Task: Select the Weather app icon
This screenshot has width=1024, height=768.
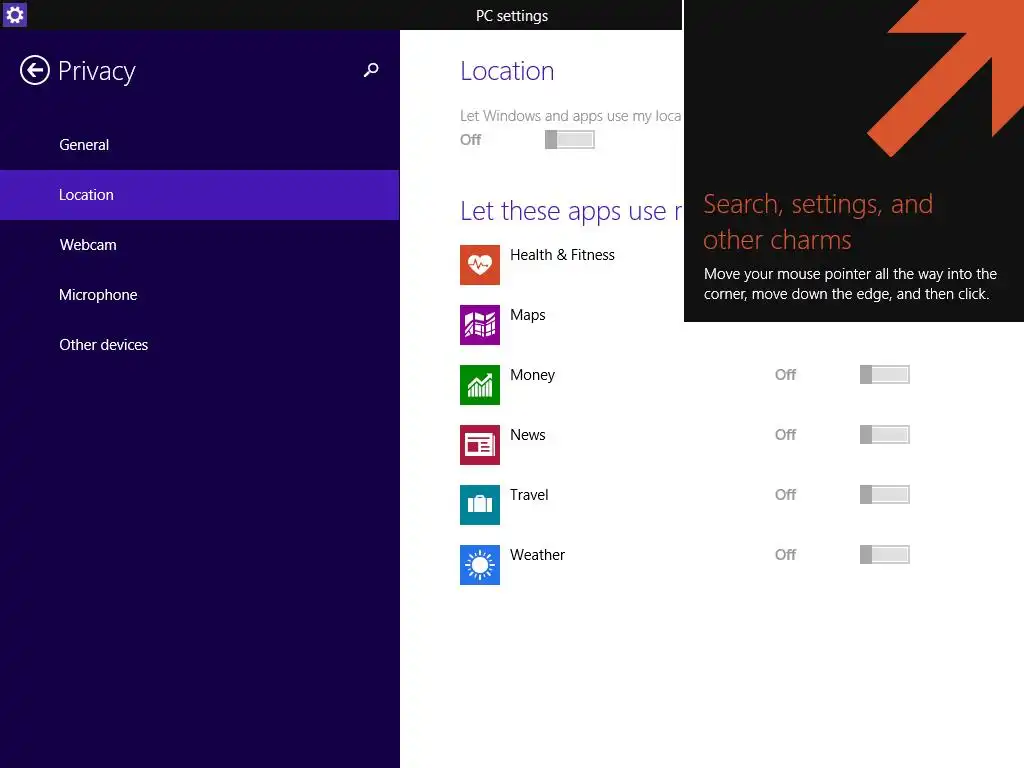Action: 479,565
